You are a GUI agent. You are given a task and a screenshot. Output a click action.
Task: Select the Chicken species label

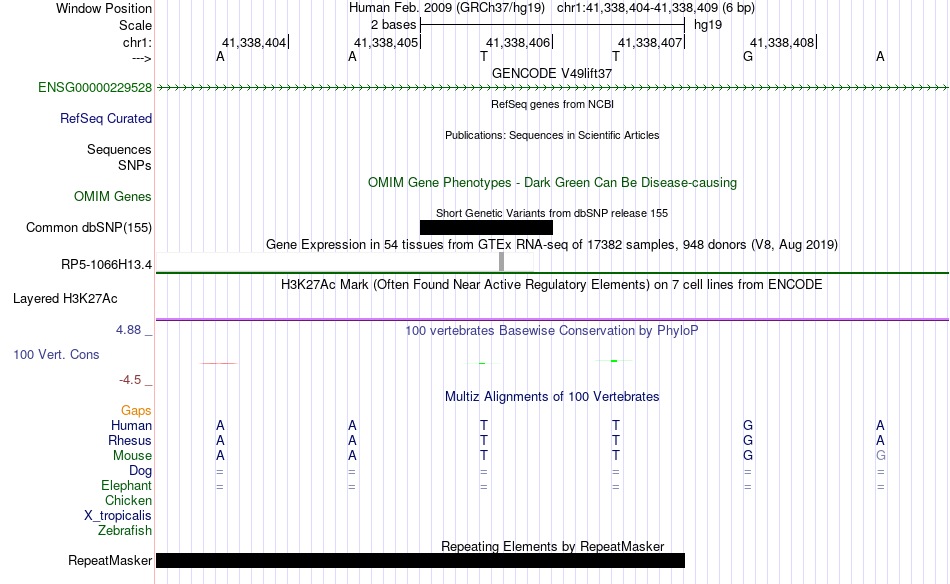pyautogui.click(x=128, y=501)
